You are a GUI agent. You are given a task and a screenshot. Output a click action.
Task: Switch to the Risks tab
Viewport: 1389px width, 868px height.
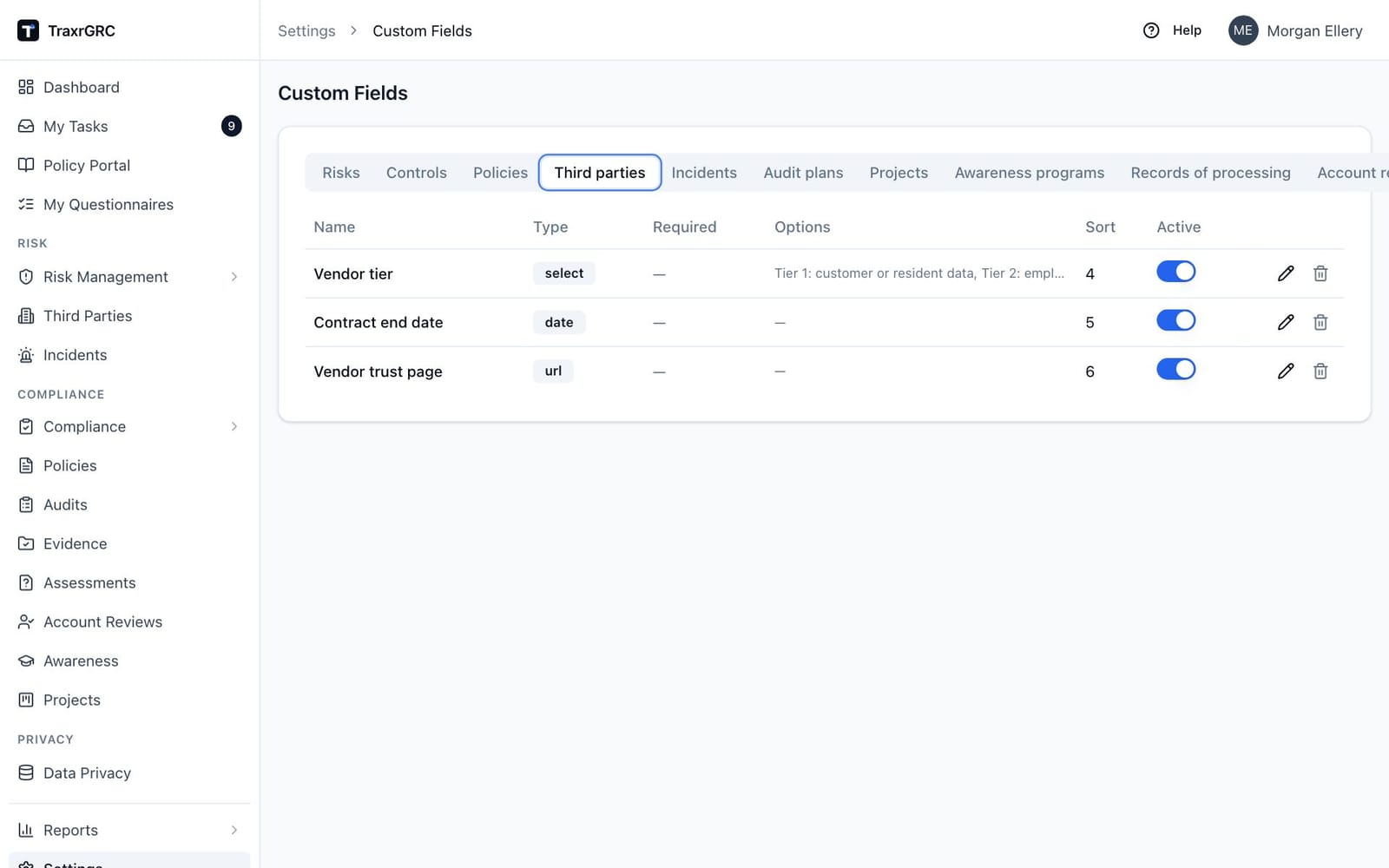tap(341, 173)
